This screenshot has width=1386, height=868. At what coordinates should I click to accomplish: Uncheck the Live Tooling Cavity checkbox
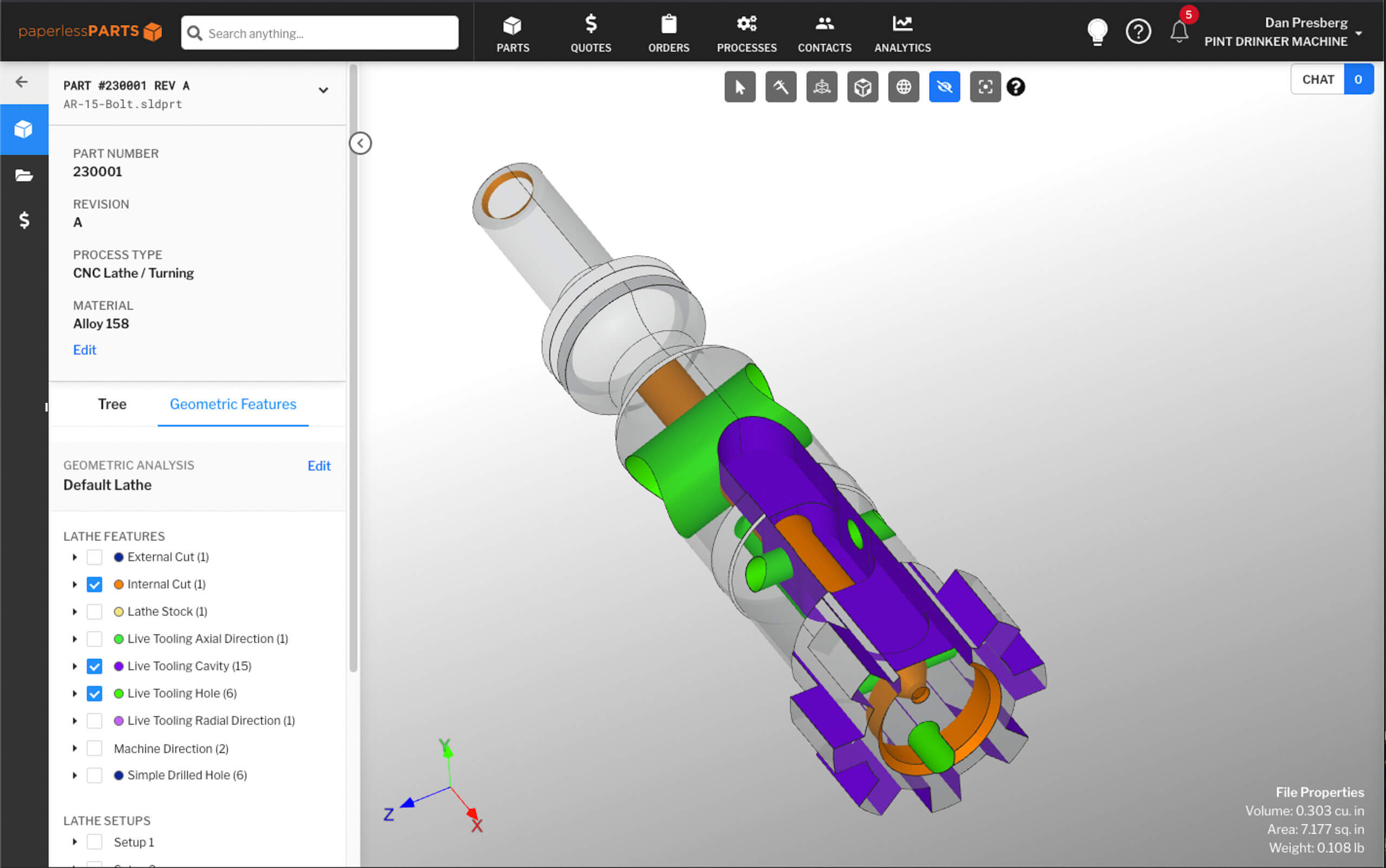coord(95,666)
